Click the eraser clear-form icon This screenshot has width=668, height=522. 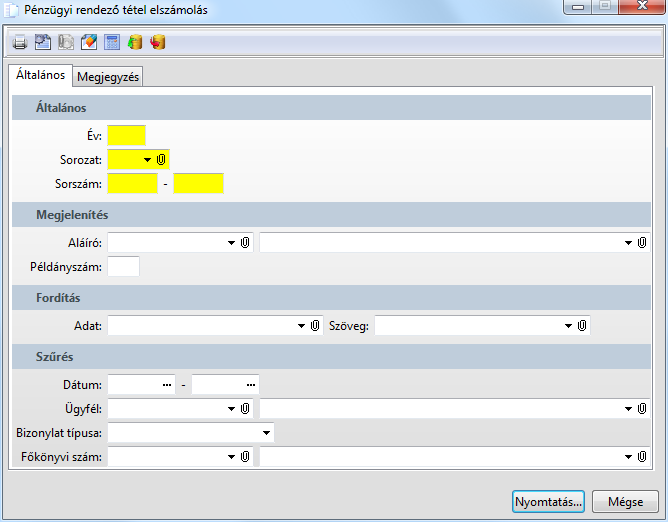[89, 43]
